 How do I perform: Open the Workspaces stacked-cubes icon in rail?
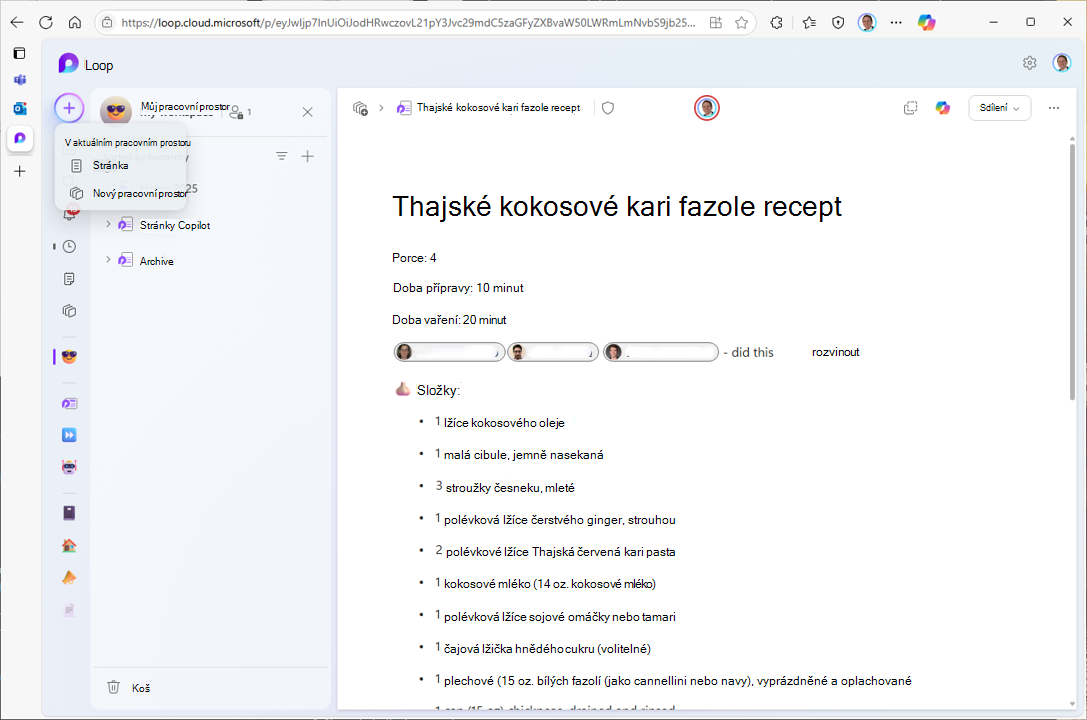click(69, 311)
